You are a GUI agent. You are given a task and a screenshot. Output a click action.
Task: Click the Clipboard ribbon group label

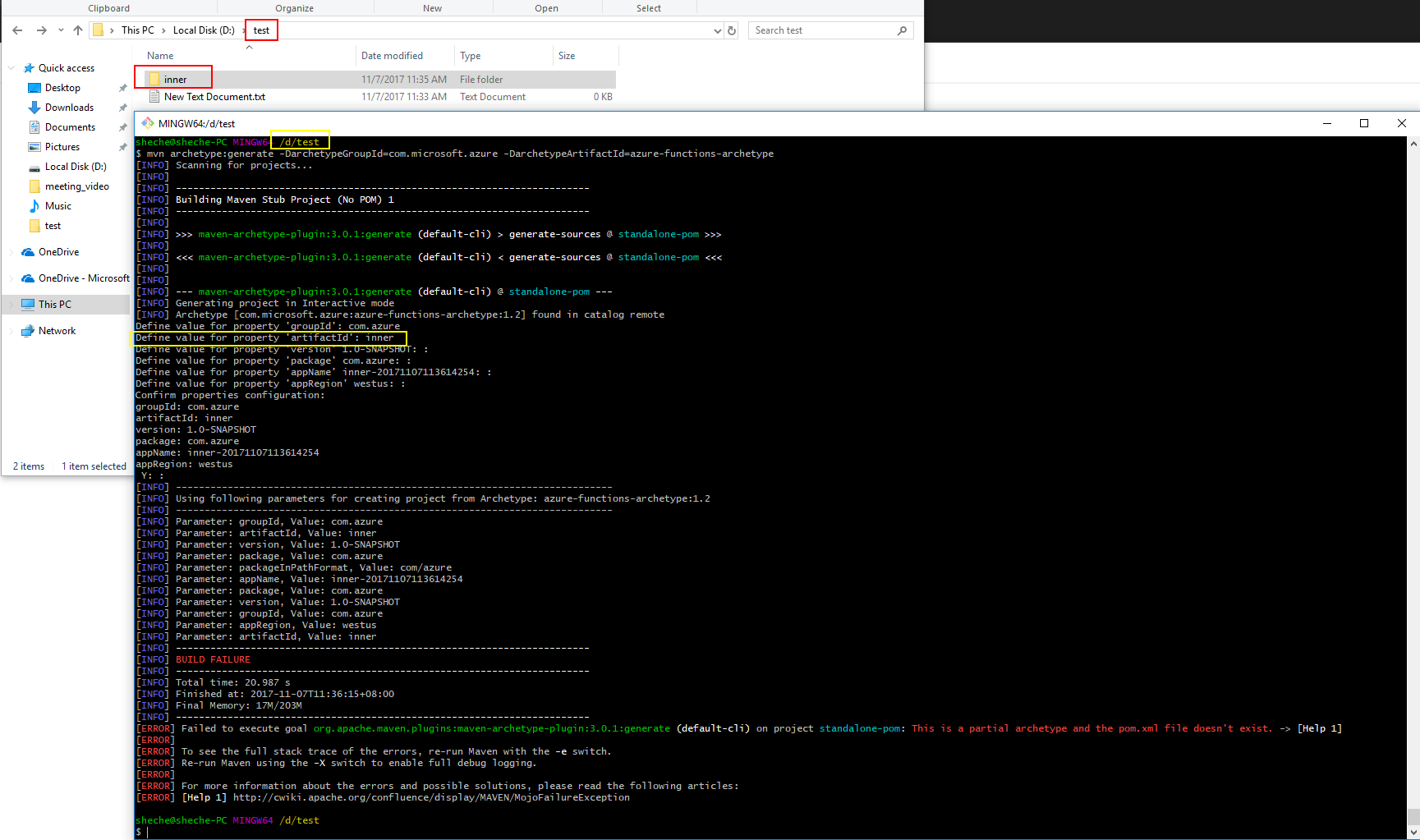[x=108, y=8]
